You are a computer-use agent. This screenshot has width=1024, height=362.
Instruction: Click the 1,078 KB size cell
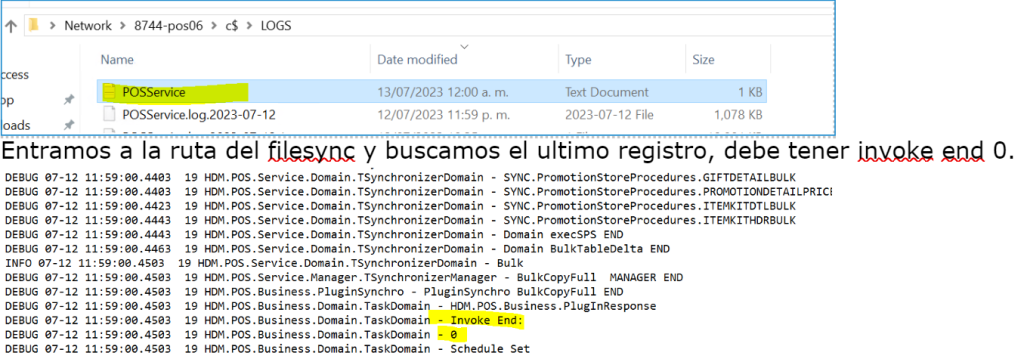[x=738, y=115]
